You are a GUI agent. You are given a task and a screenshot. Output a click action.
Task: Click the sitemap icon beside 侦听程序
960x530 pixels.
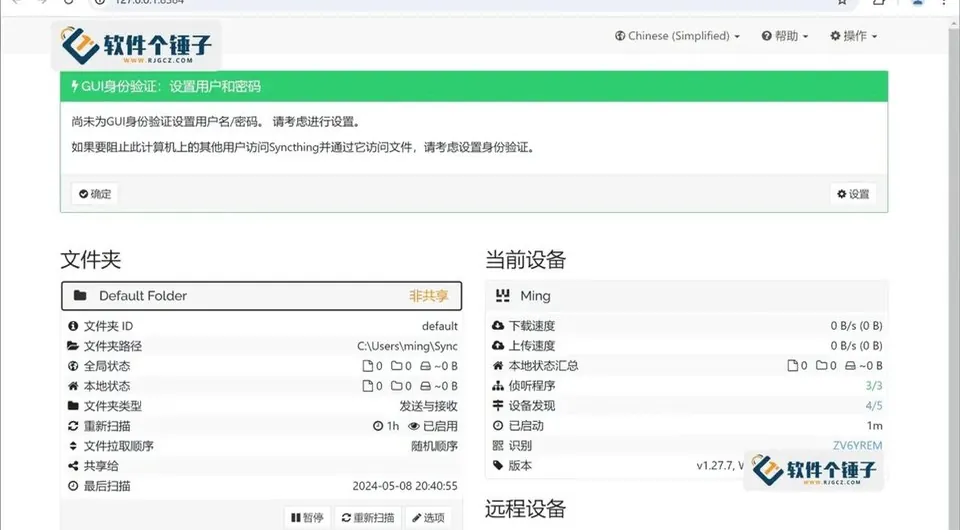click(x=498, y=386)
